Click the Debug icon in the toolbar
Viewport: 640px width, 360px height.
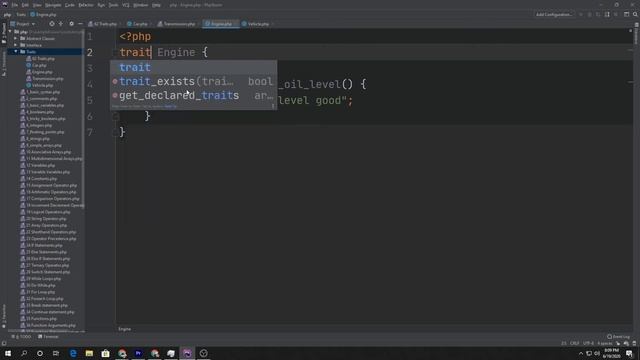point(589,14)
